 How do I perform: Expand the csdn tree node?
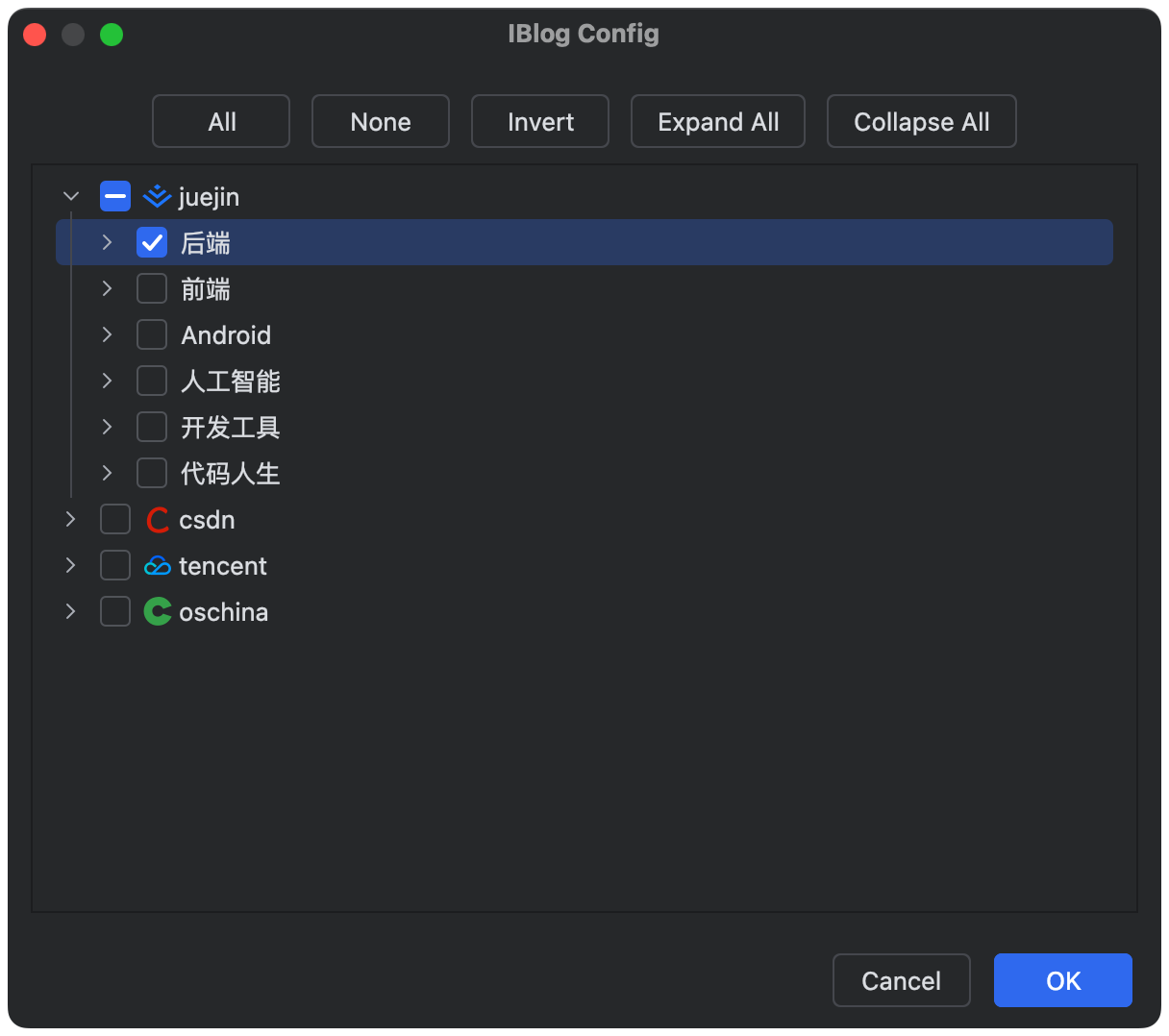tap(70, 520)
